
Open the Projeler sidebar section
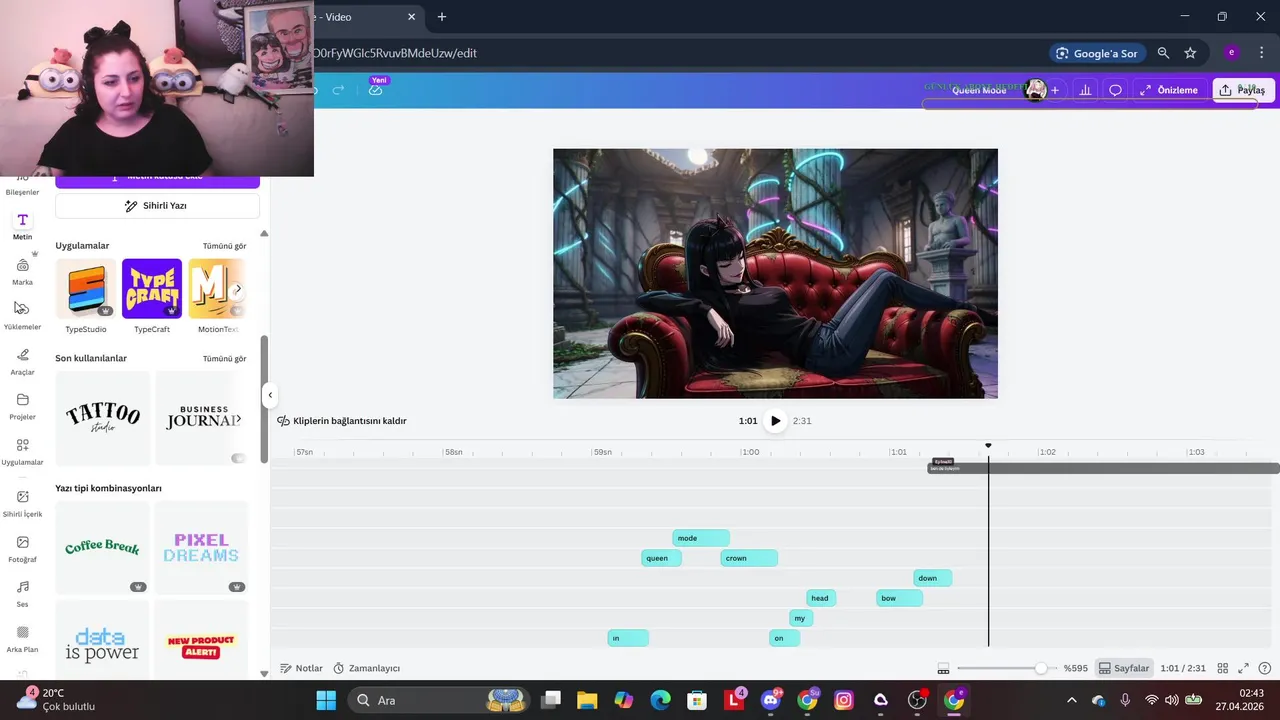click(22, 406)
